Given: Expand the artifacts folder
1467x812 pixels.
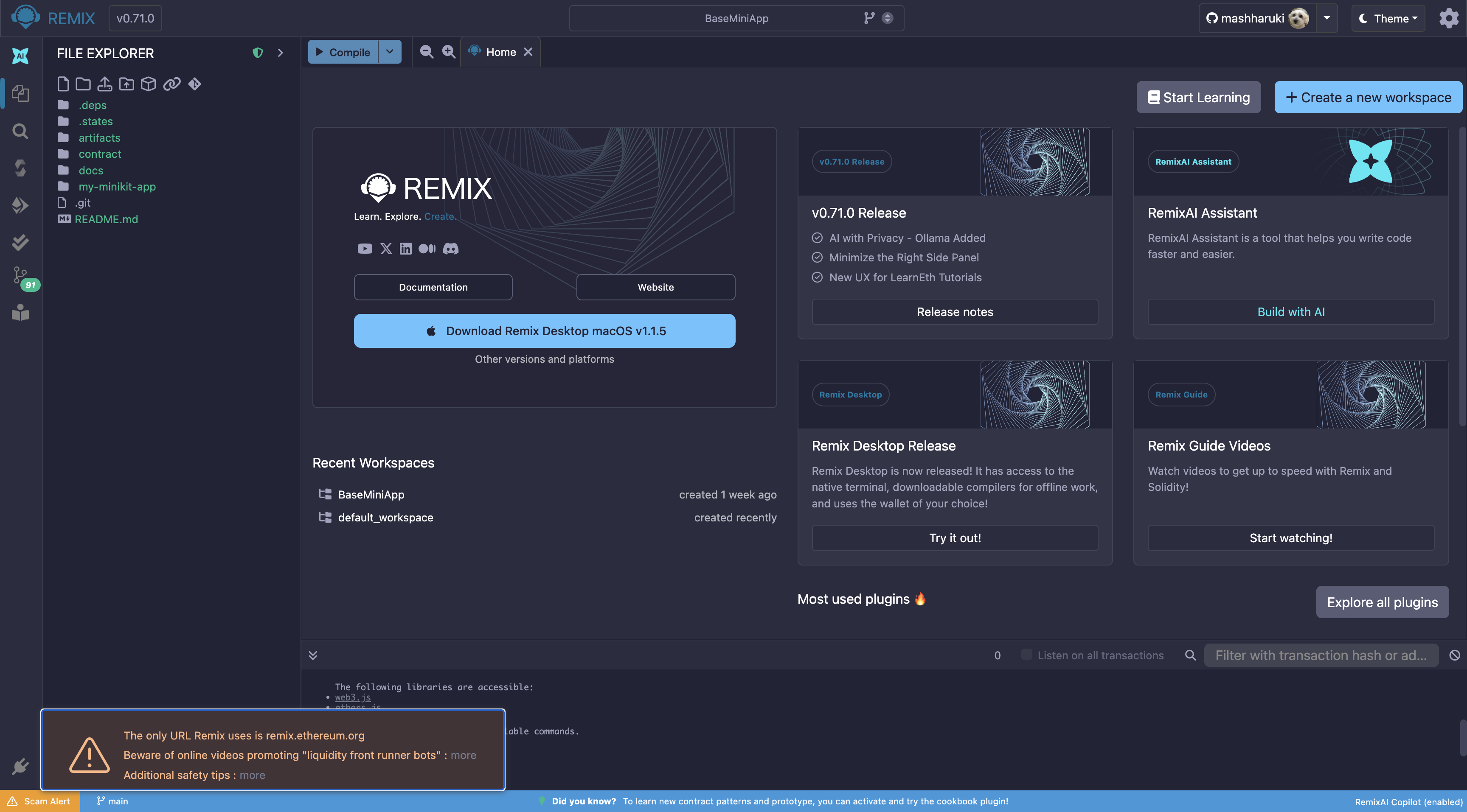Looking at the screenshot, I should point(99,138).
